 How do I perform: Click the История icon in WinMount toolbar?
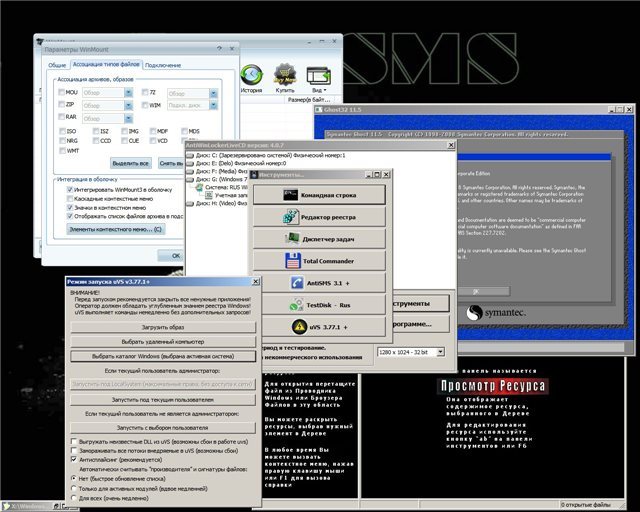[x=251, y=78]
